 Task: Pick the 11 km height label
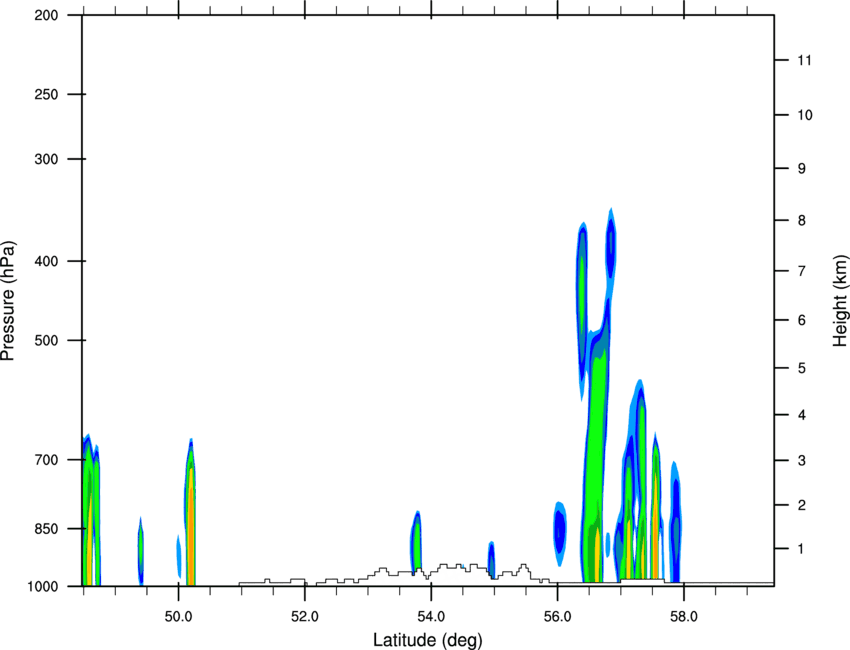tap(804, 60)
